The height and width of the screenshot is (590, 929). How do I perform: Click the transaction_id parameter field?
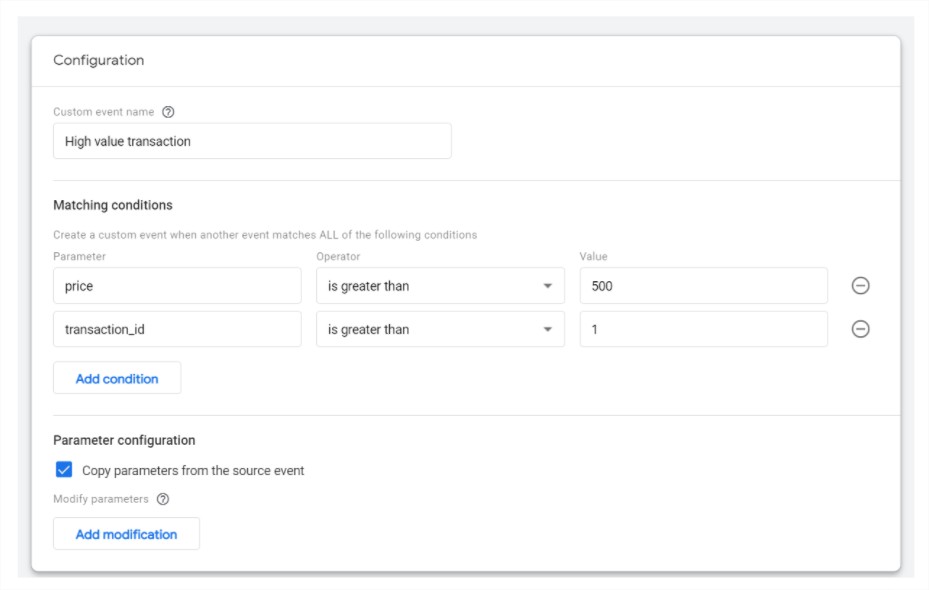tap(177, 329)
